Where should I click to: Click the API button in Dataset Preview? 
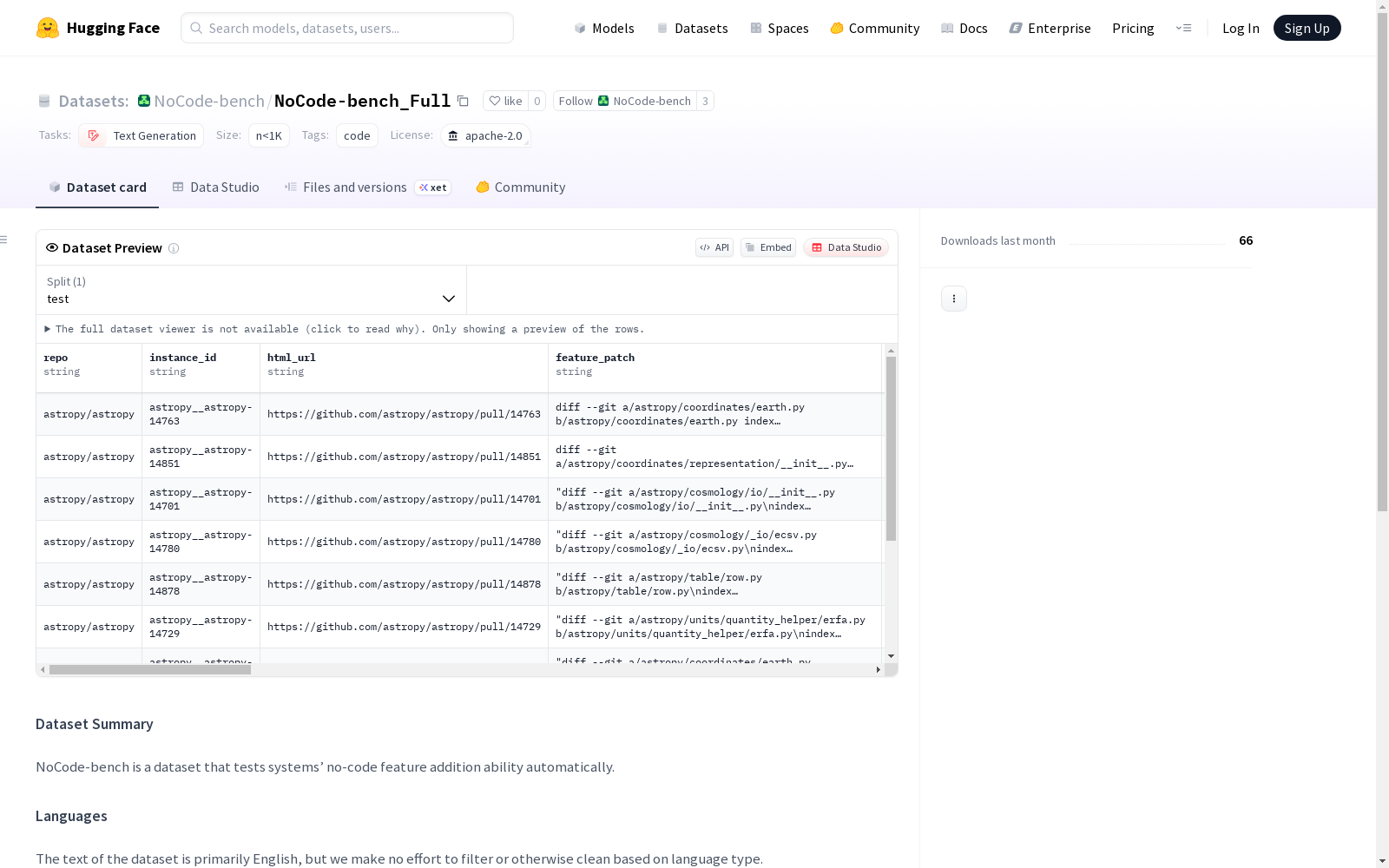pos(714,247)
